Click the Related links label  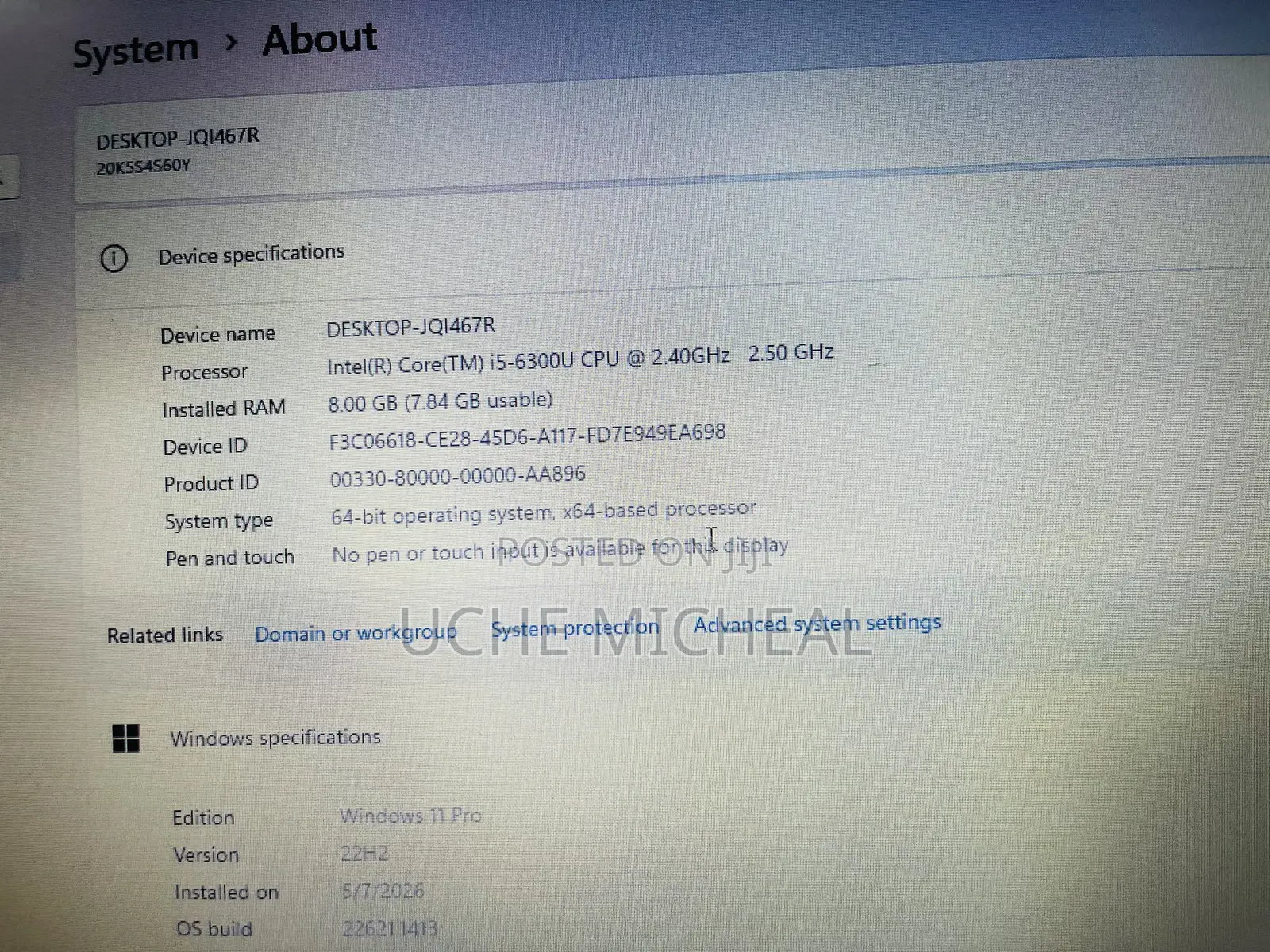click(165, 635)
